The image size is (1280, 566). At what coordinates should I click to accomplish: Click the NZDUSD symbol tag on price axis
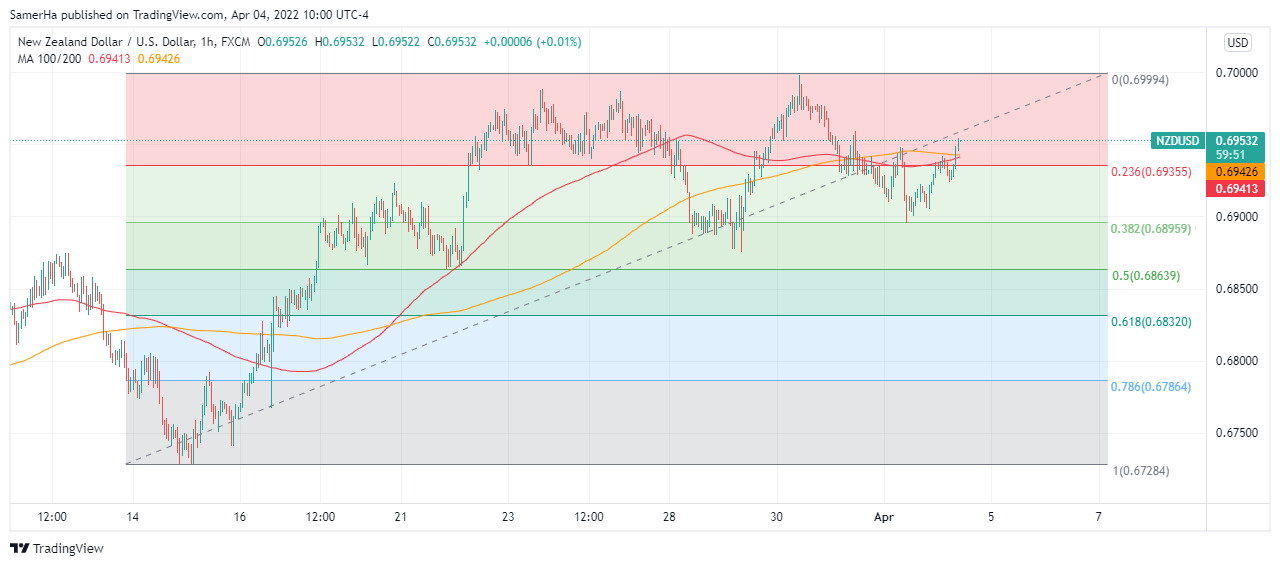point(1176,141)
